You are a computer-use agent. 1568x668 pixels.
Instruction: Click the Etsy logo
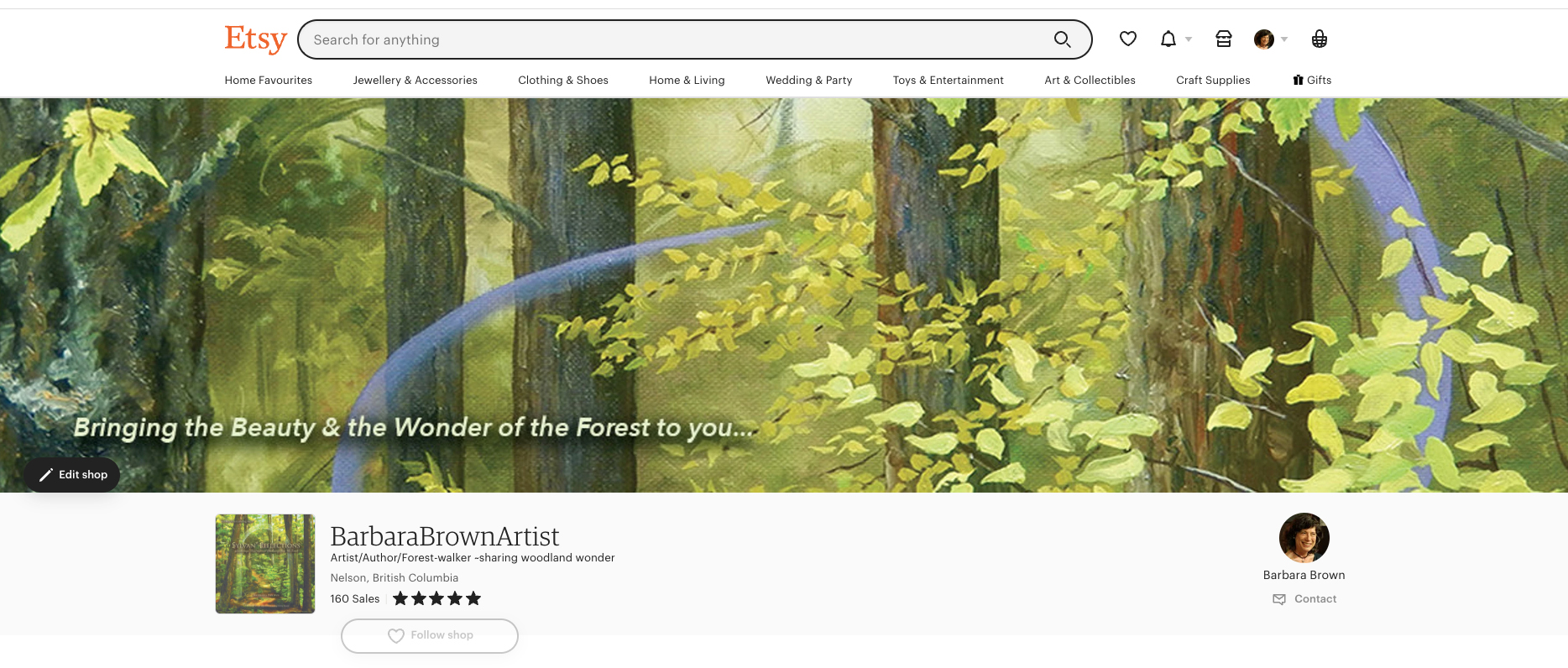[256, 39]
